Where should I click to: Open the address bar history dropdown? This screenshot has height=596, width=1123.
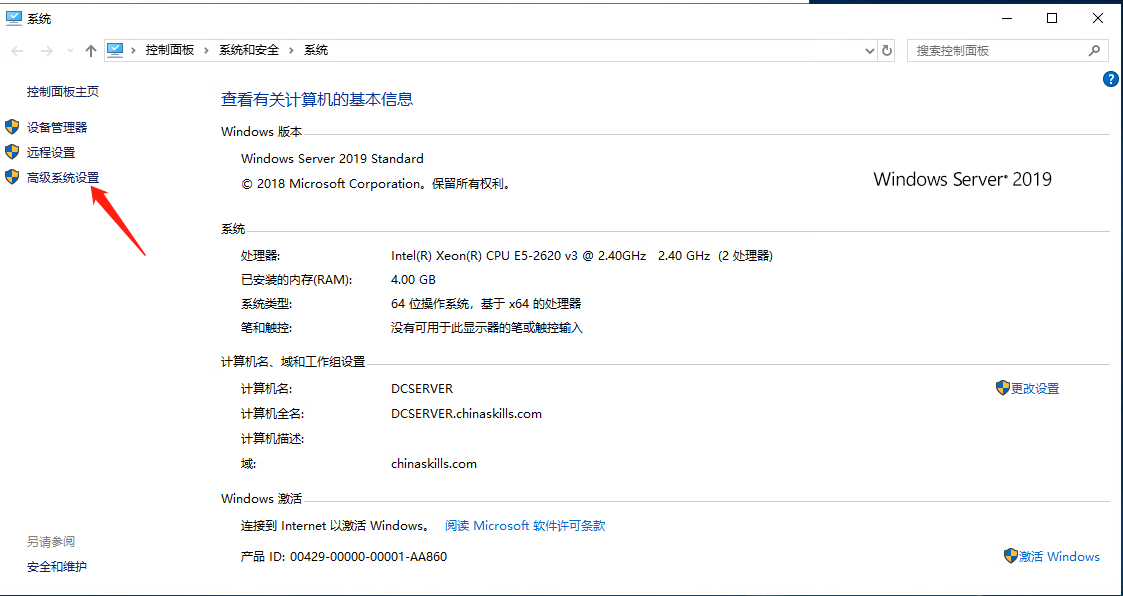869,51
